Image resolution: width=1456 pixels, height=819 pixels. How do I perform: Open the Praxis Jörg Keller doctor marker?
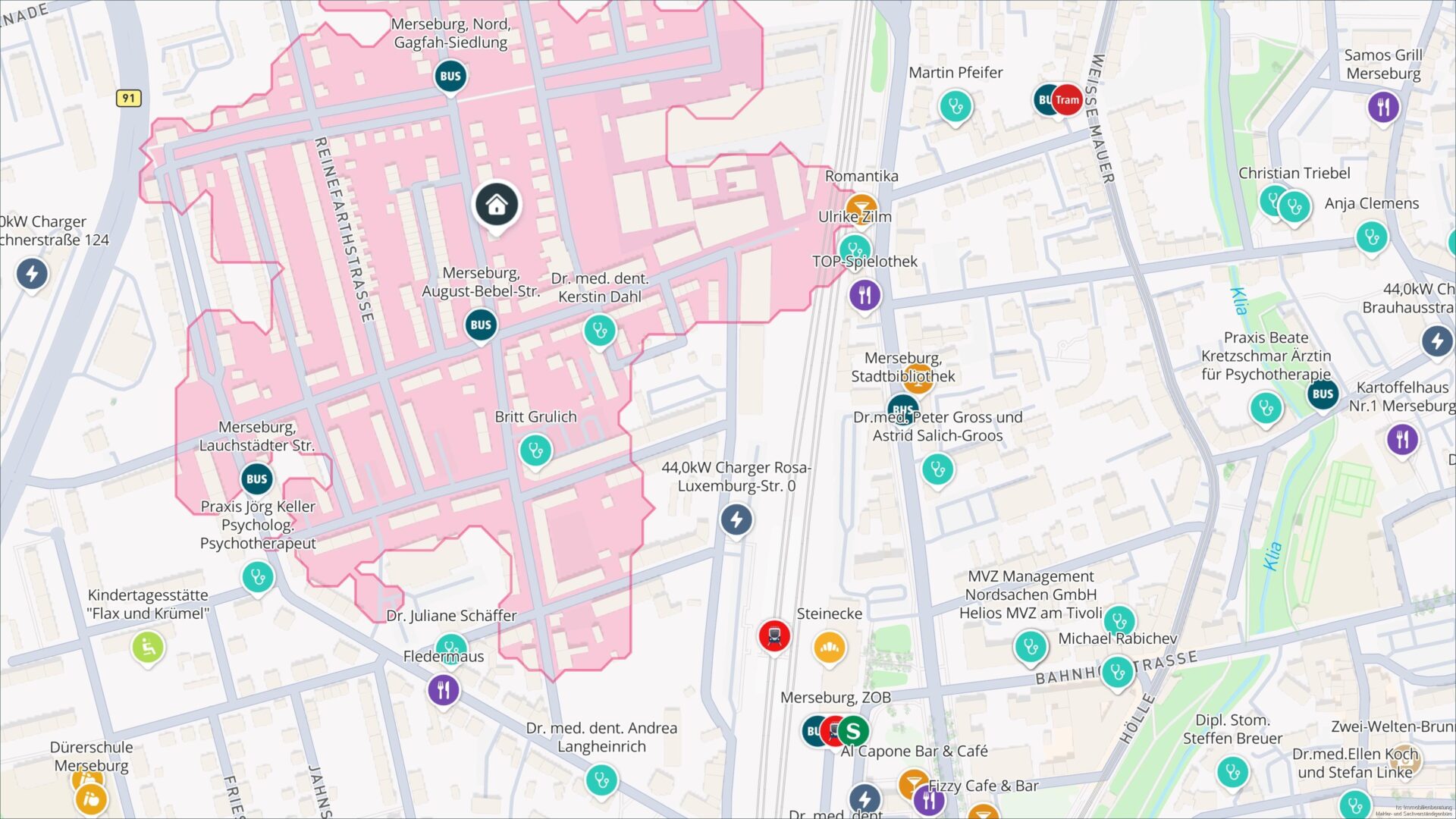pyautogui.click(x=258, y=578)
